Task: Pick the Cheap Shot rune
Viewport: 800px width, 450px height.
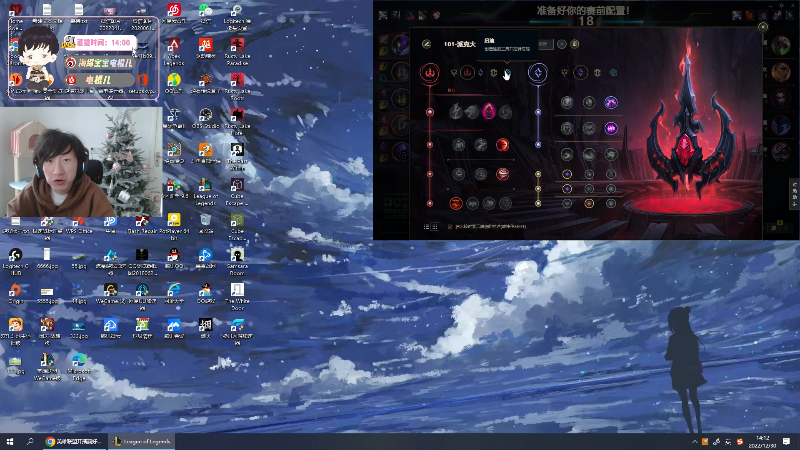Action: pos(459,145)
